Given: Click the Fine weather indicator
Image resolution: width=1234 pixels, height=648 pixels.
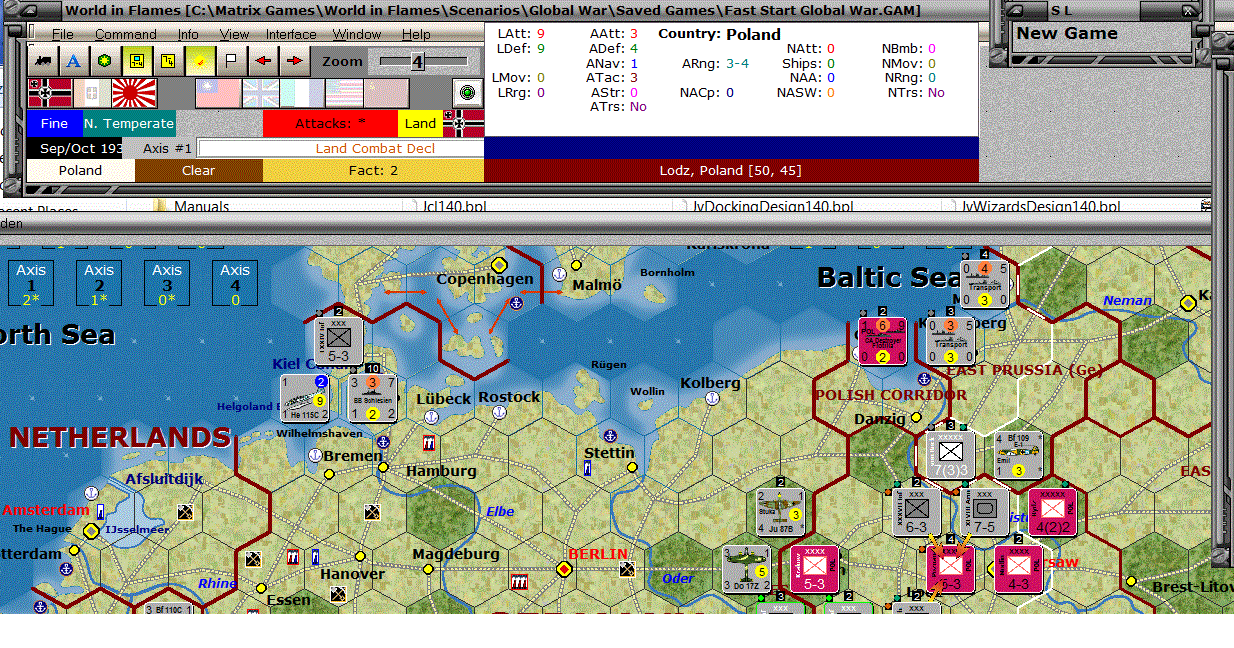Looking at the screenshot, I should tap(54, 124).
